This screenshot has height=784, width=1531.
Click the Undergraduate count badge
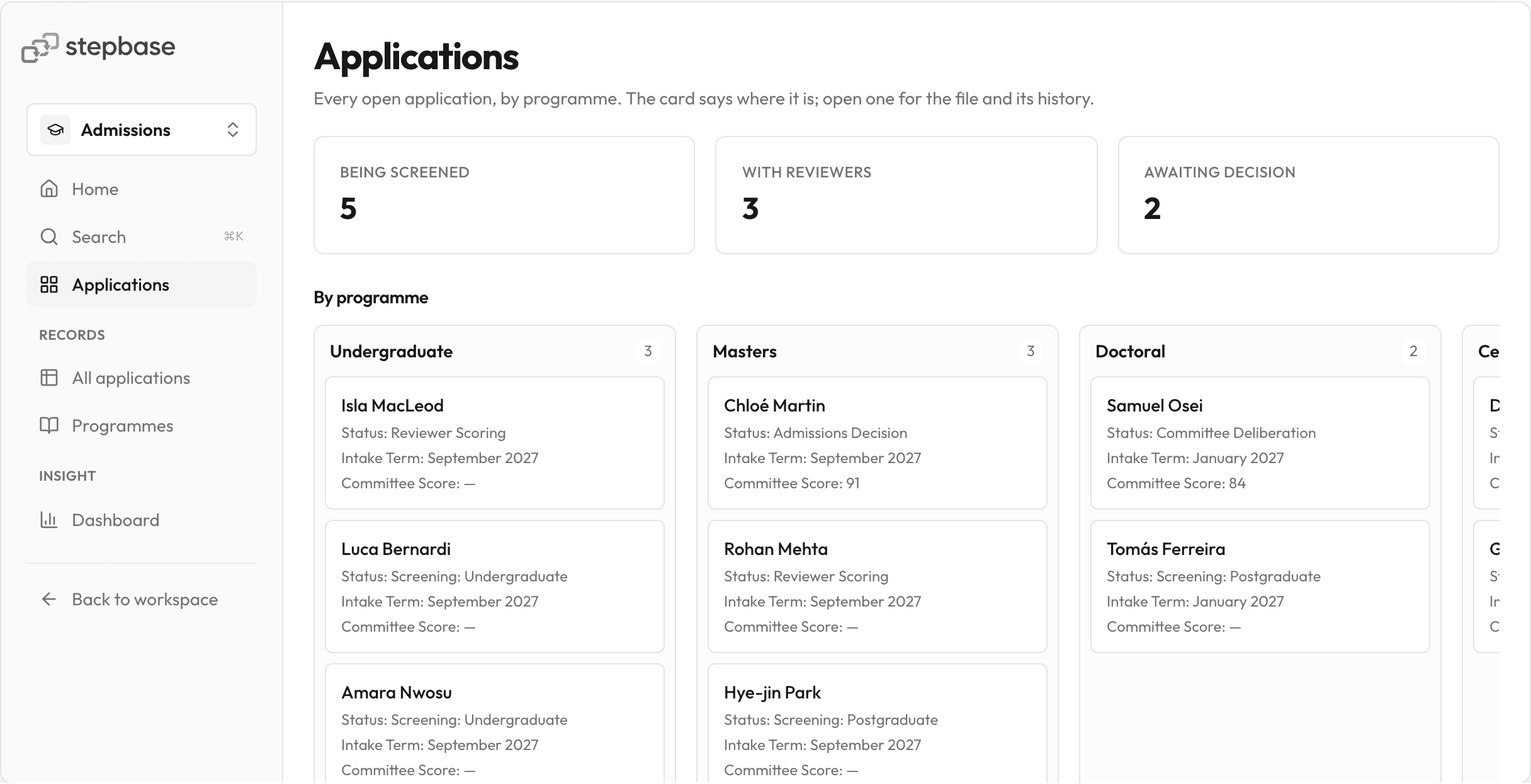click(648, 351)
